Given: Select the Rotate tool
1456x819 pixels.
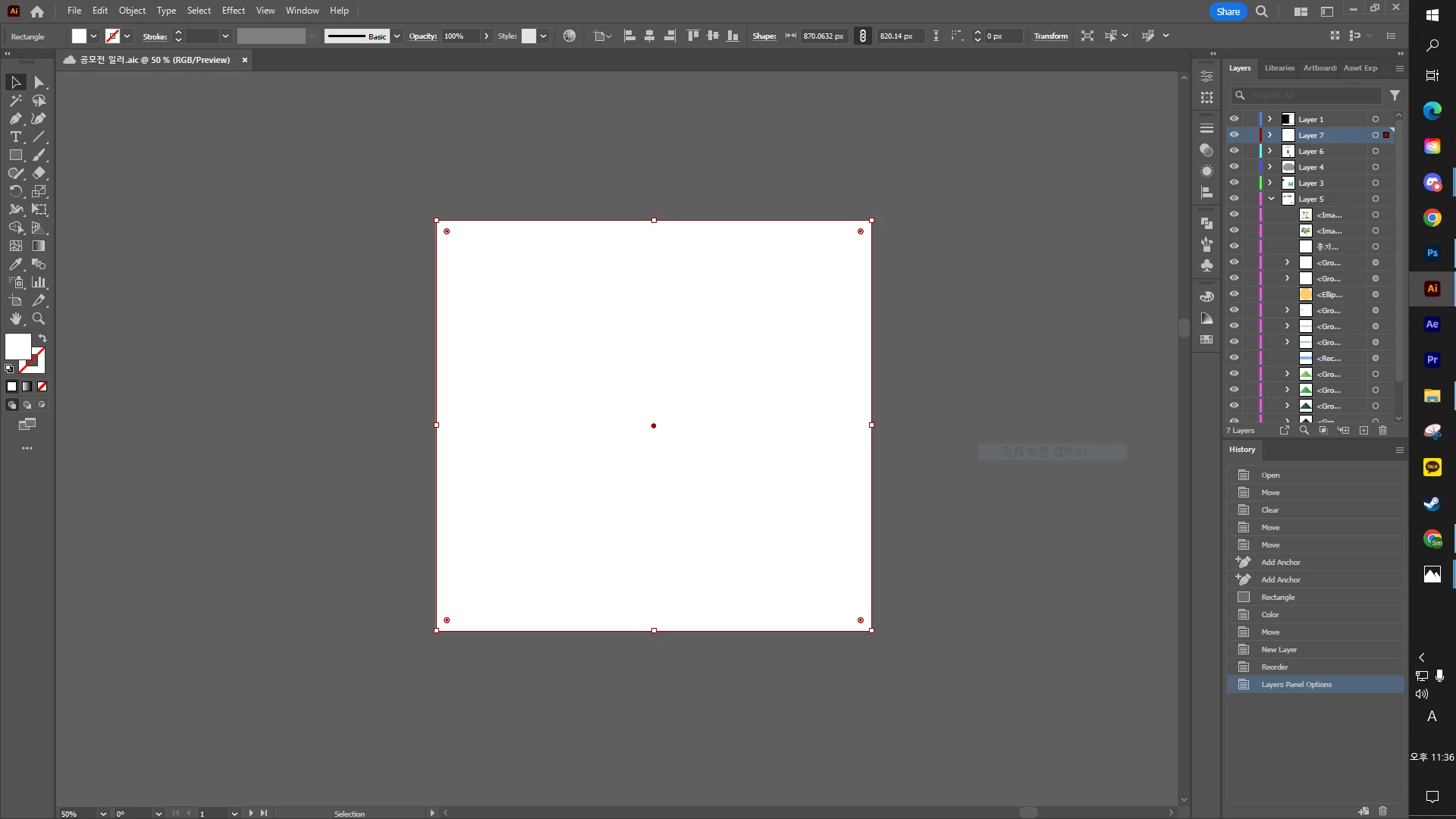Looking at the screenshot, I should [15, 191].
